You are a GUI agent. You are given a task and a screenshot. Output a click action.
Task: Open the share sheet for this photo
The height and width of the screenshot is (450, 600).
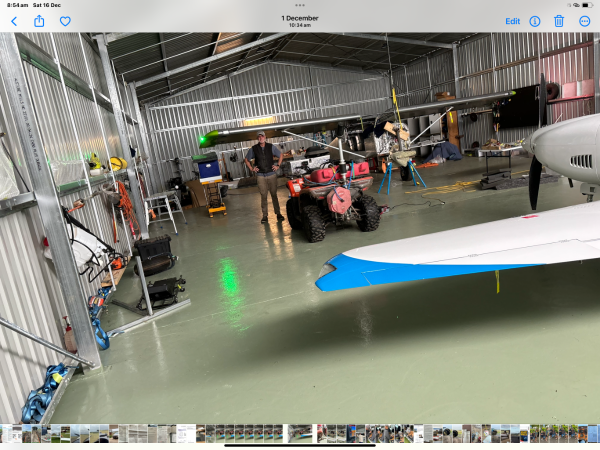click(39, 21)
